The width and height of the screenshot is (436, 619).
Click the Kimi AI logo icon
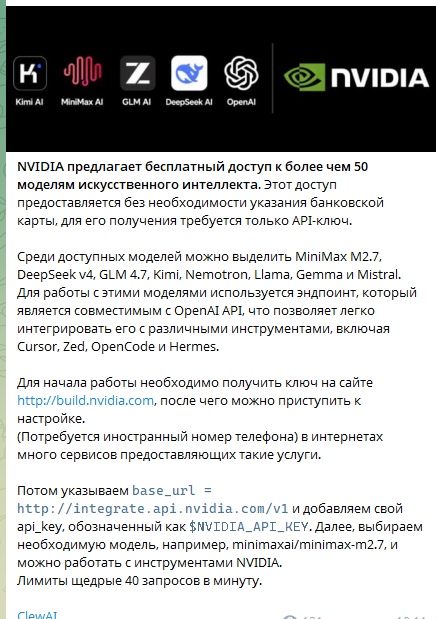(x=30, y=73)
